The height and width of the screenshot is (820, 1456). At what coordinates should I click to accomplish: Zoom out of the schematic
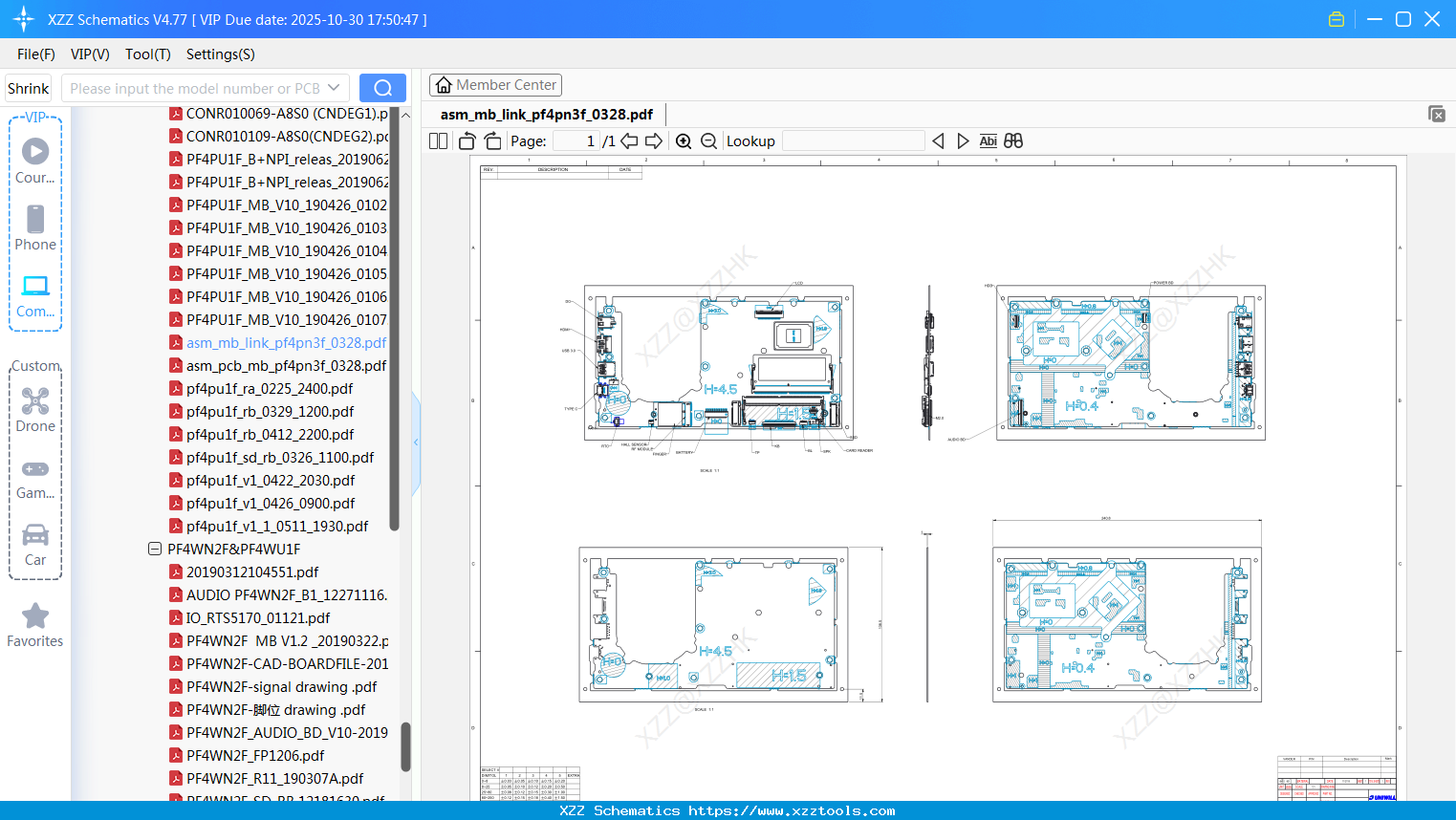pos(708,141)
